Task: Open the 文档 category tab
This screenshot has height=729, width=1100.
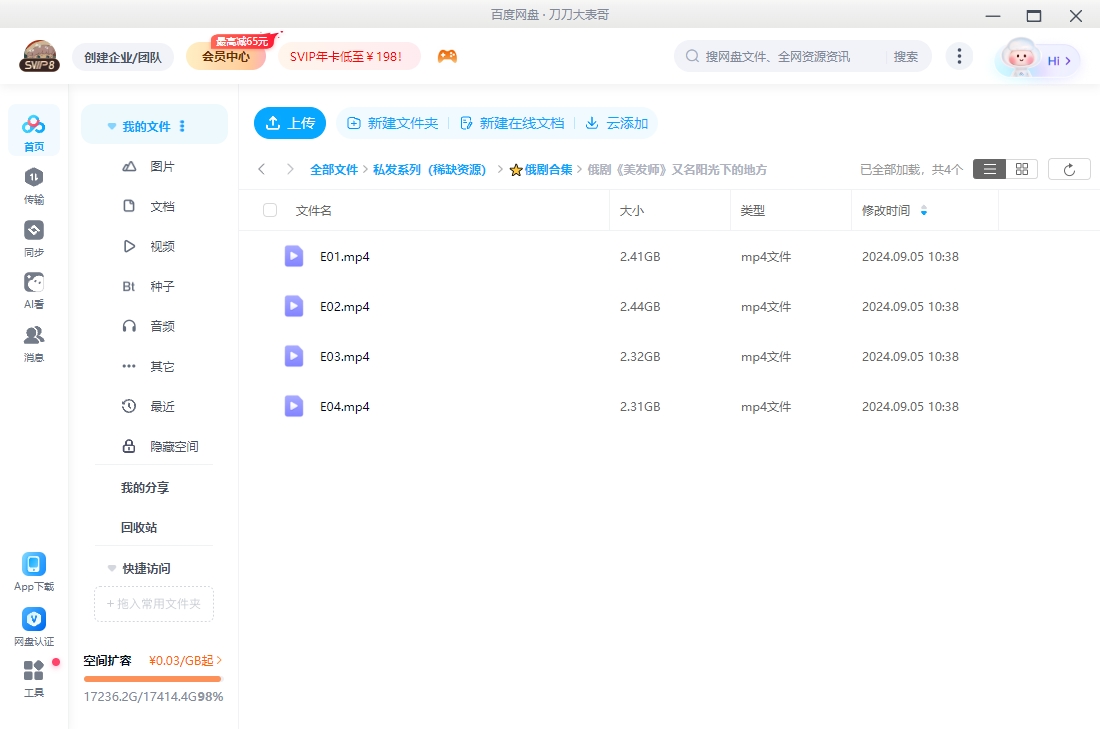Action: tap(163, 206)
